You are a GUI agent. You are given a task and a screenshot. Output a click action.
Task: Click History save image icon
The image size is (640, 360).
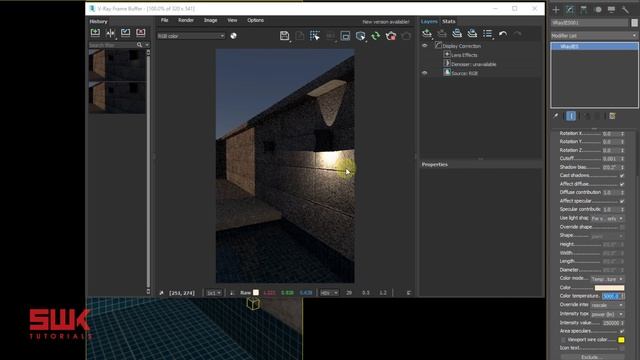click(x=95, y=33)
